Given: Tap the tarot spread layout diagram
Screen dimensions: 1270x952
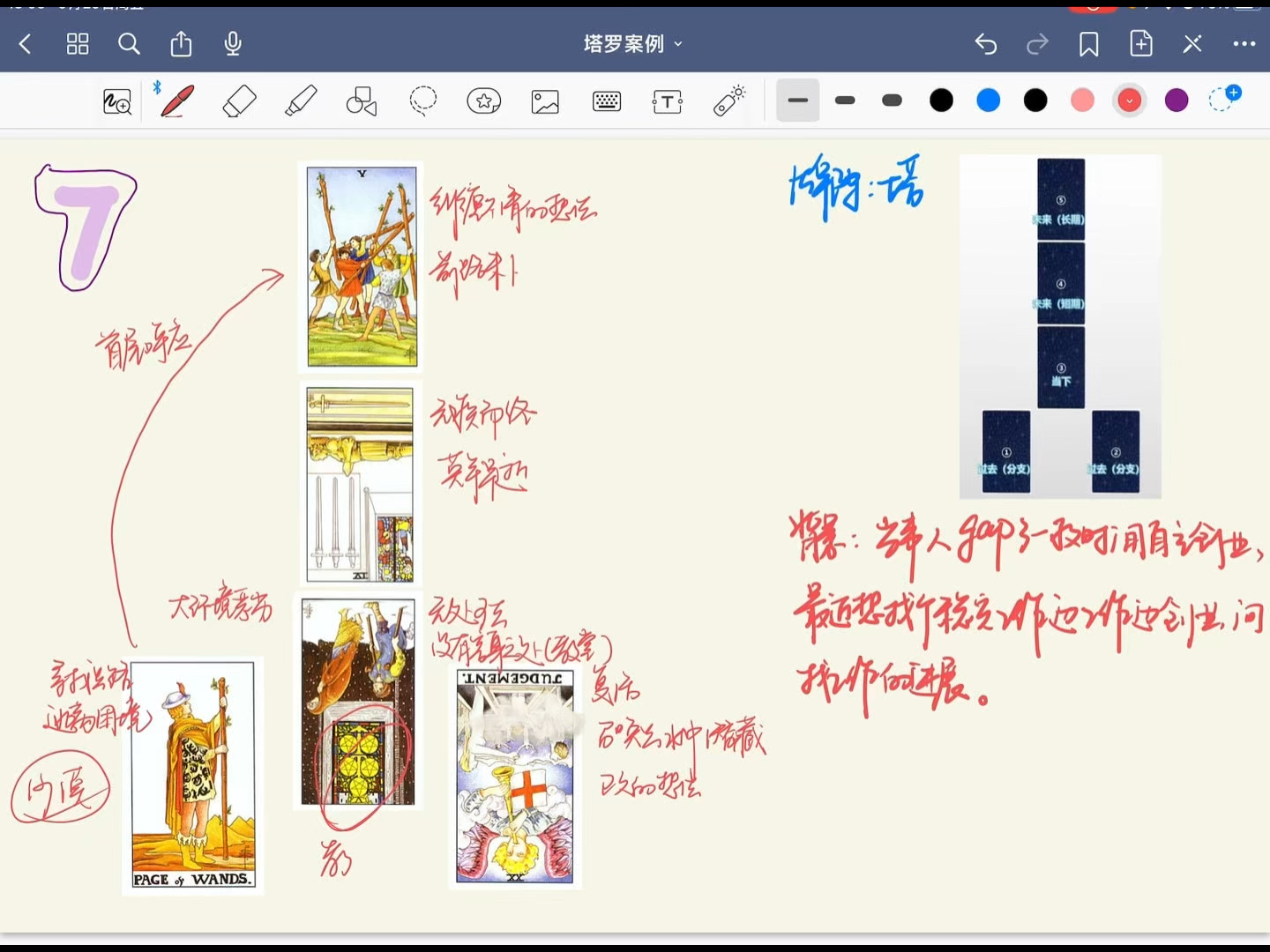Looking at the screenshot, I should point(1060,326).
